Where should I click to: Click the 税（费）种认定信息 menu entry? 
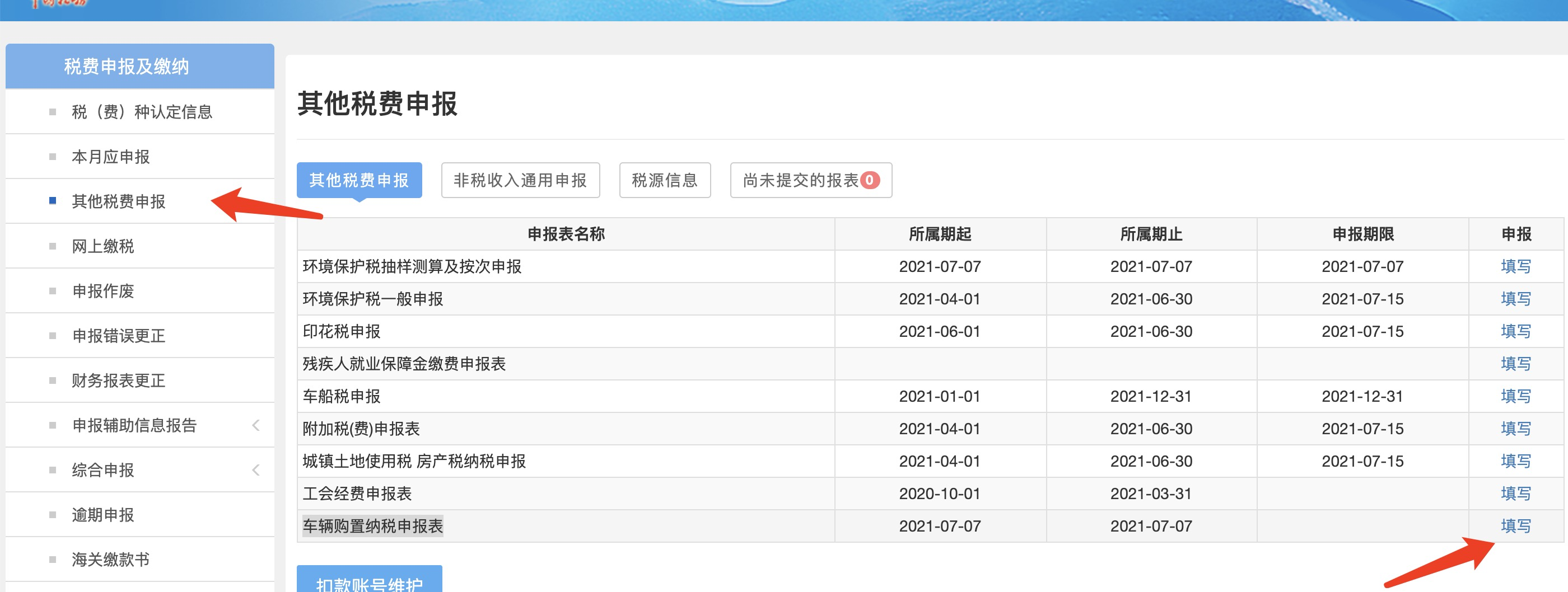pos(142,112)
